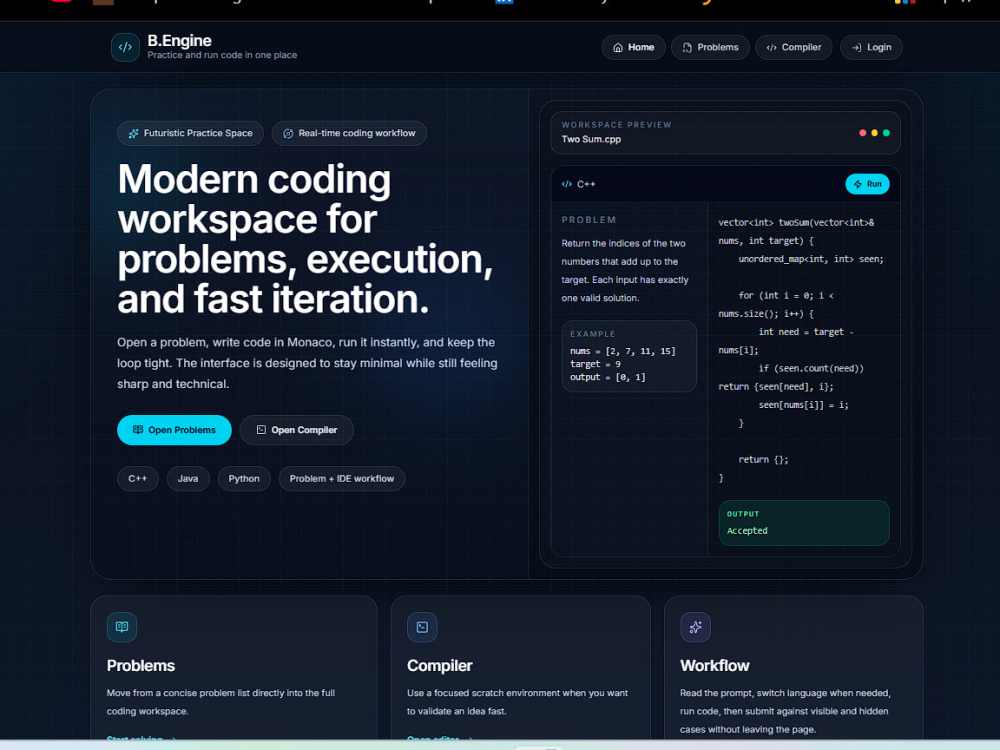Screen dimensions: 1000x750
Task: Click the terminal icon in Open Compiler
Action: pos(261,430)
